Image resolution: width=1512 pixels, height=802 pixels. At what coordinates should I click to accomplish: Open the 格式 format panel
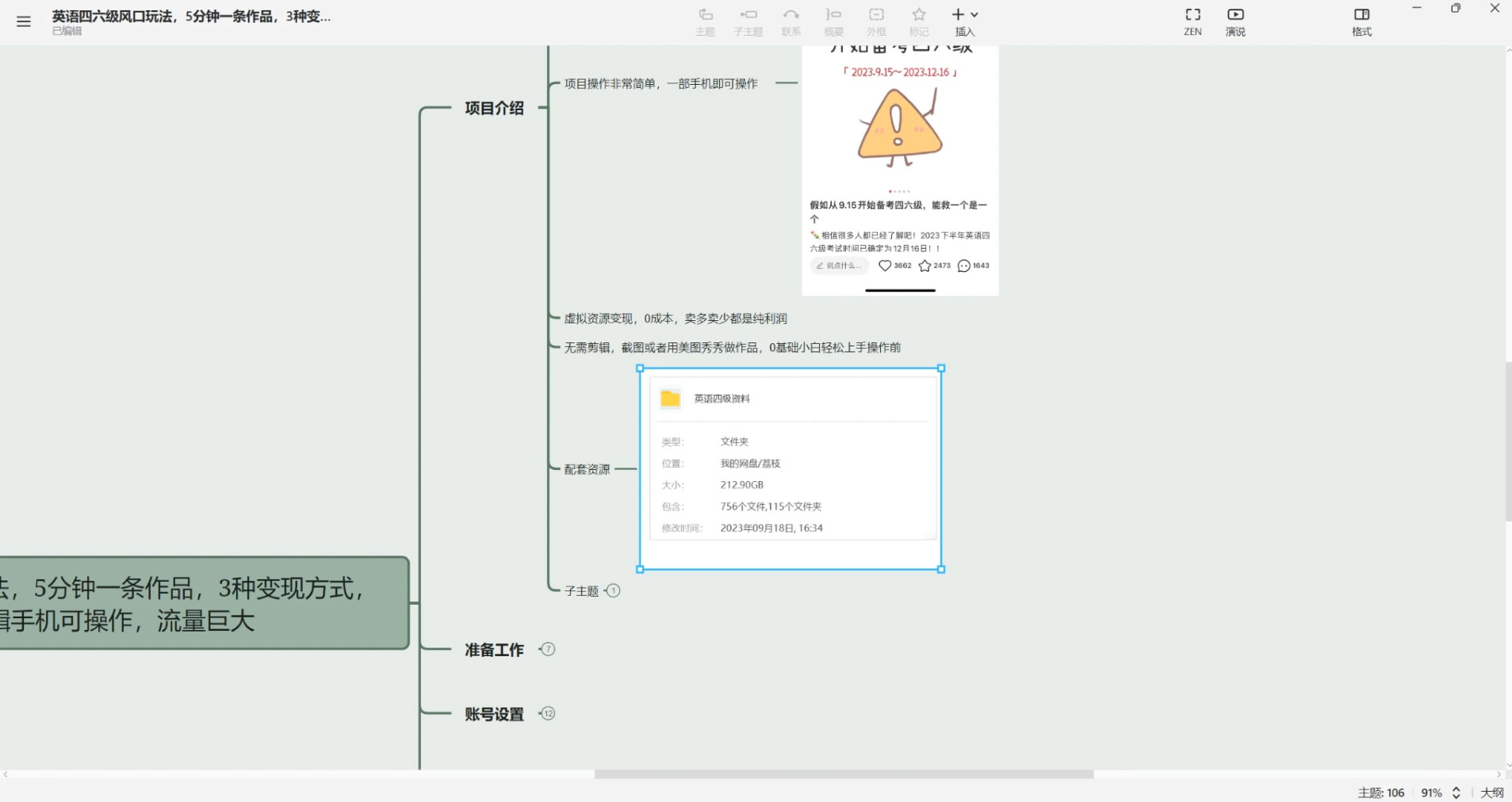coord(1362,21)
